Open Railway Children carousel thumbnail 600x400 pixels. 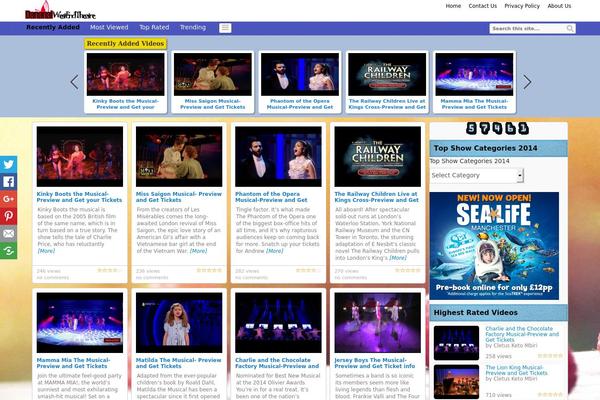point(387,74)
